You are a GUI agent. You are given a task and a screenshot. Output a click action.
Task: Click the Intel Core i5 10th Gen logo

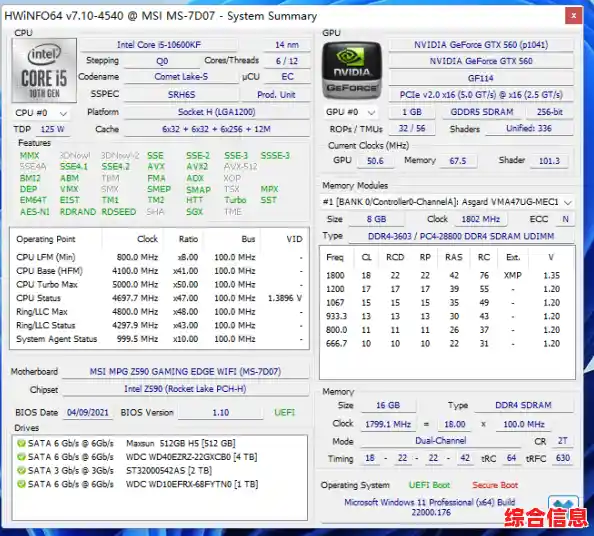click(44, 71)
